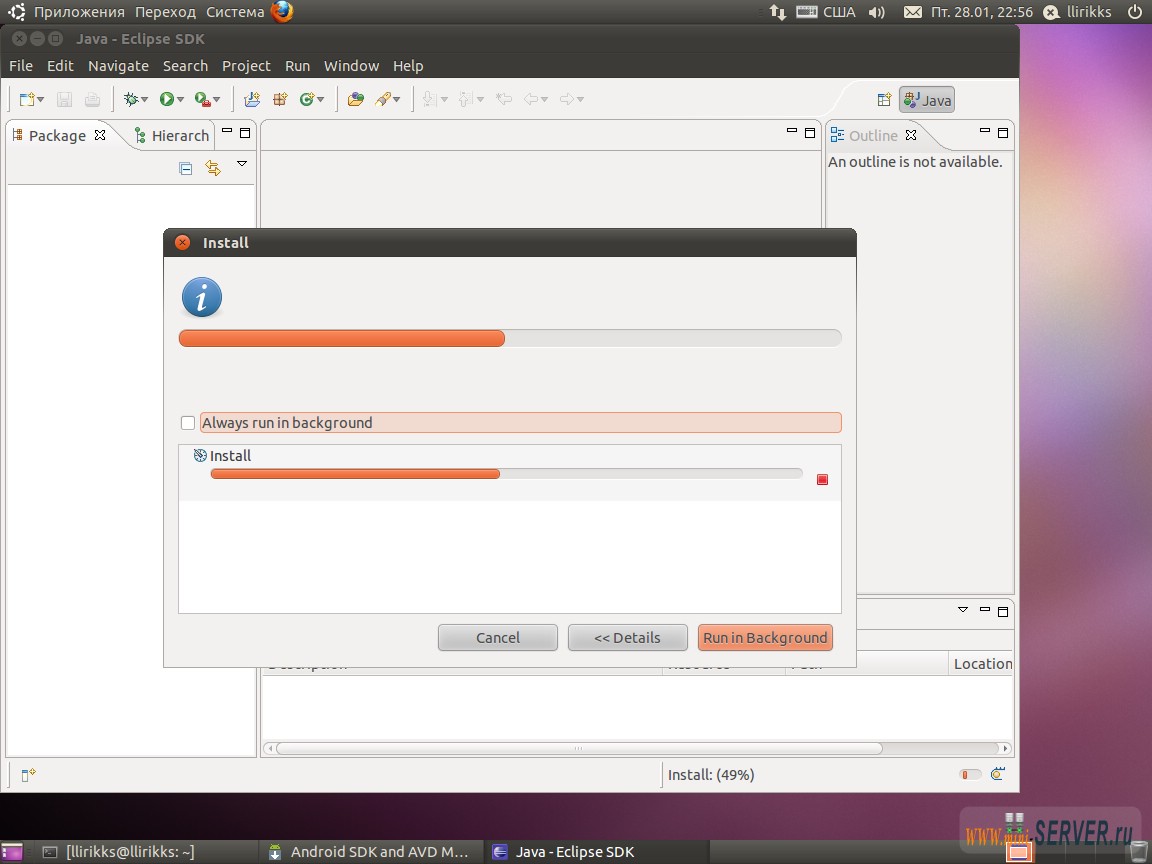1152x864 pixels.
Task: Click the Open Perspective icon
Action: point(884,100)
